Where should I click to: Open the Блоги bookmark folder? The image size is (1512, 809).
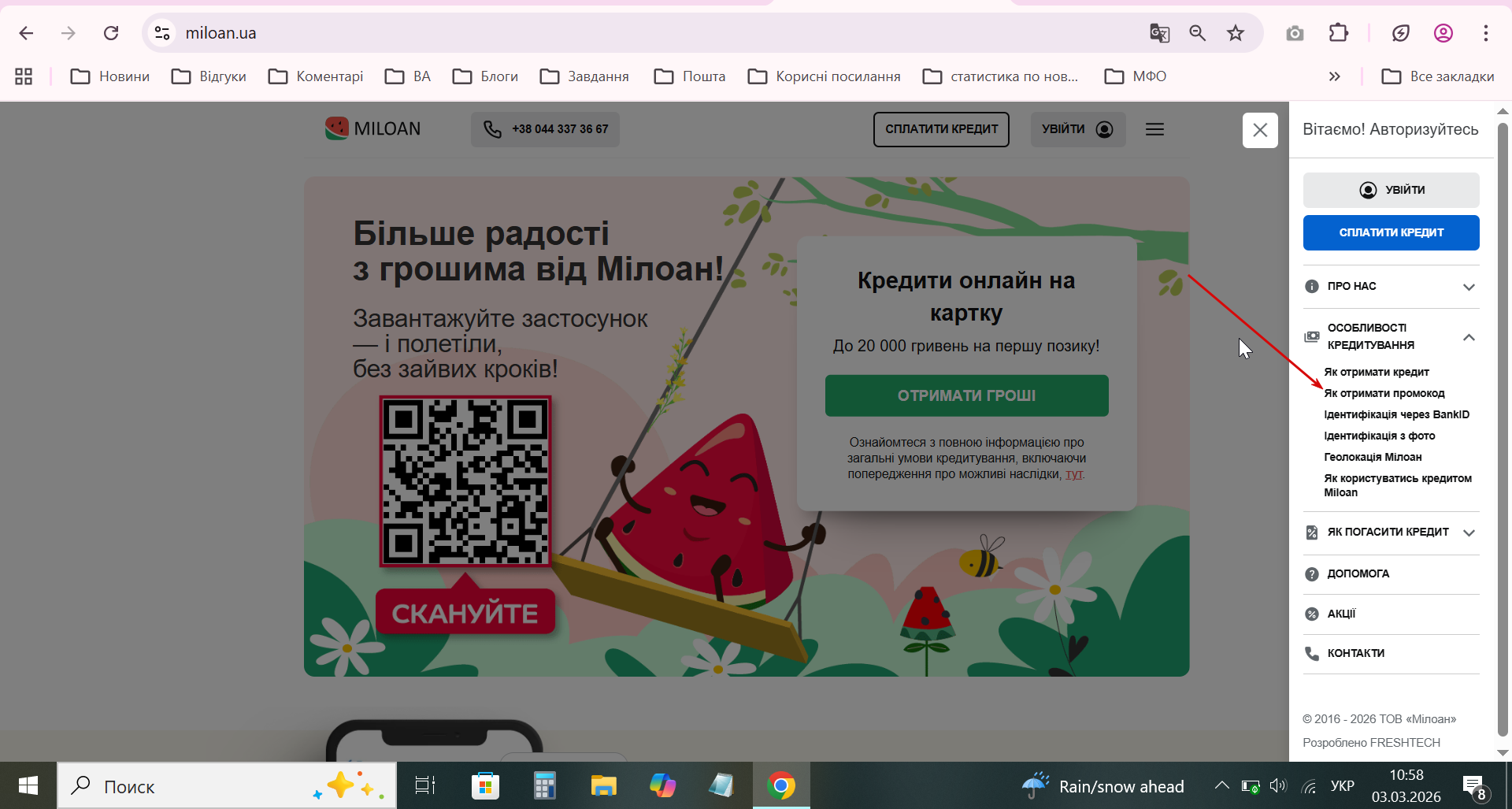[x=486, y=76]
